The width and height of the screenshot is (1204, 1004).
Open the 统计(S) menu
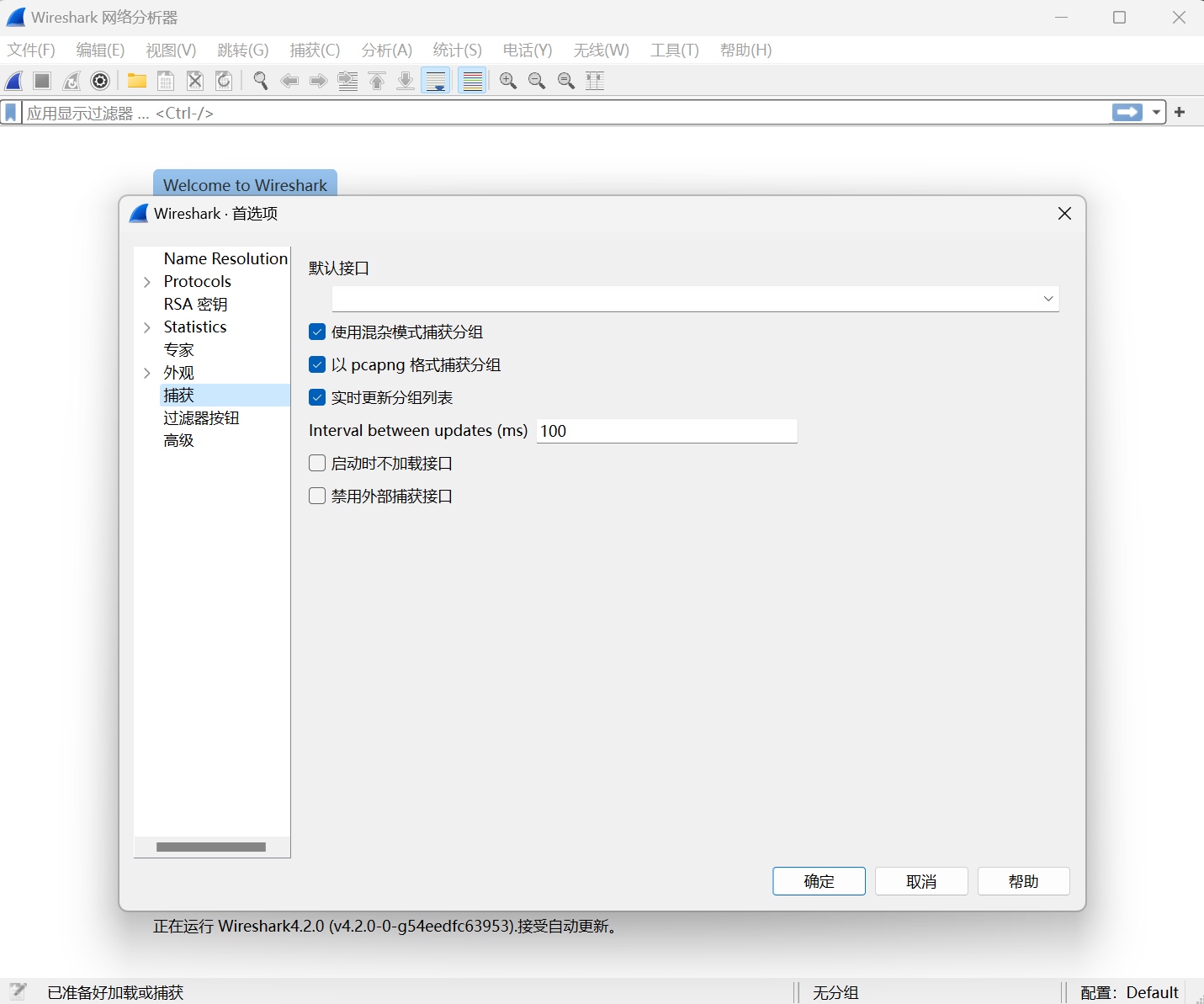pos(458,50)
